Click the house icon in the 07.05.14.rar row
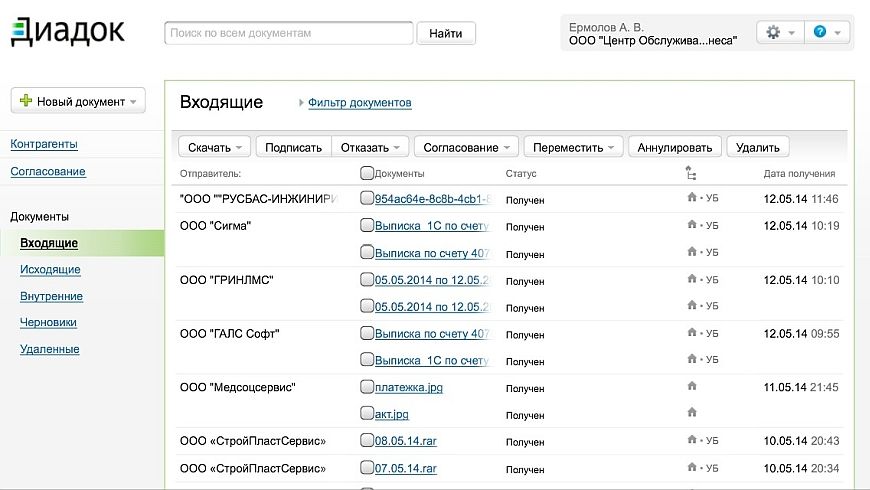This screenshot has height=490, width=870. coord(692,467)
